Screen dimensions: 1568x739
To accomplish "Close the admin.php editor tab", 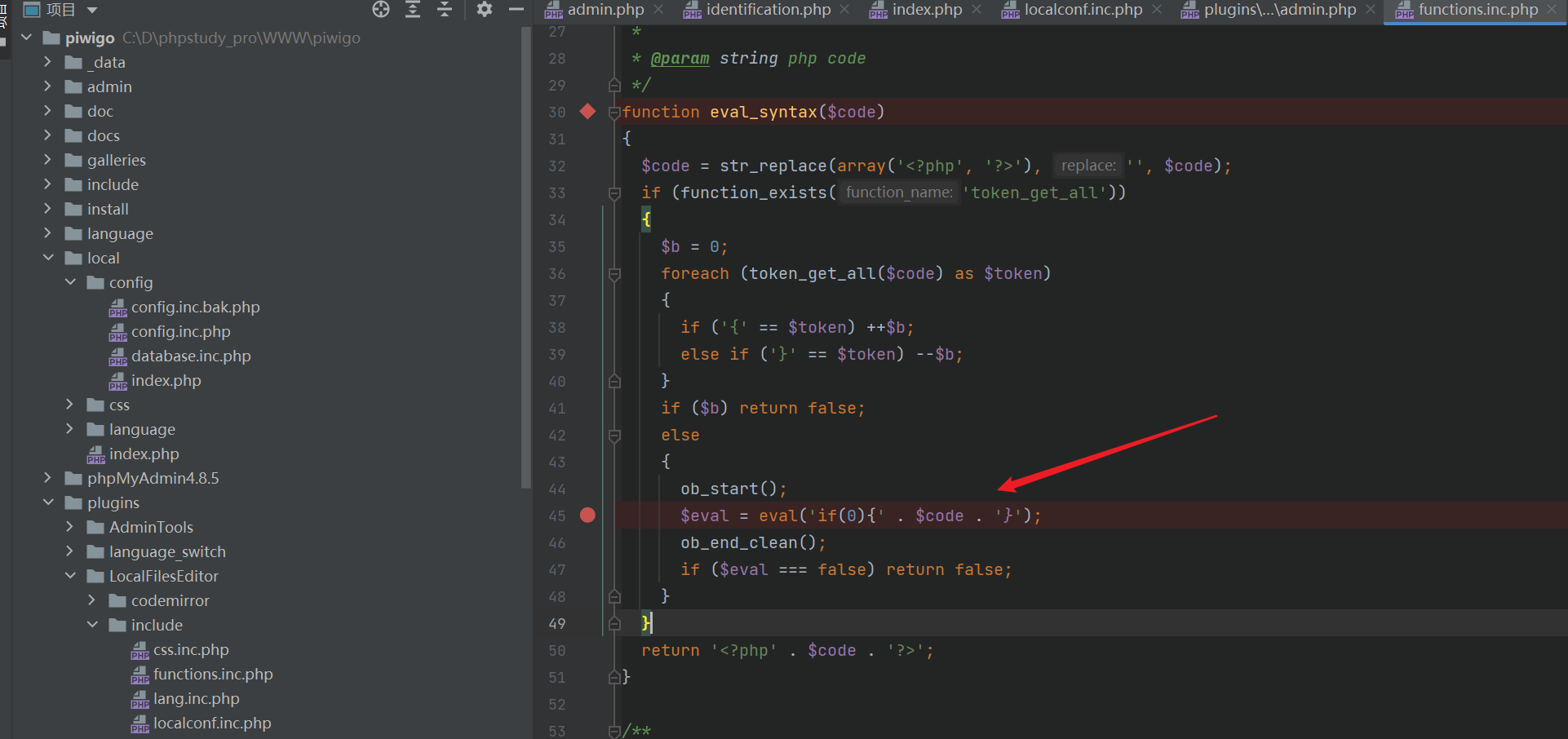I will click(x=658, y=10).
